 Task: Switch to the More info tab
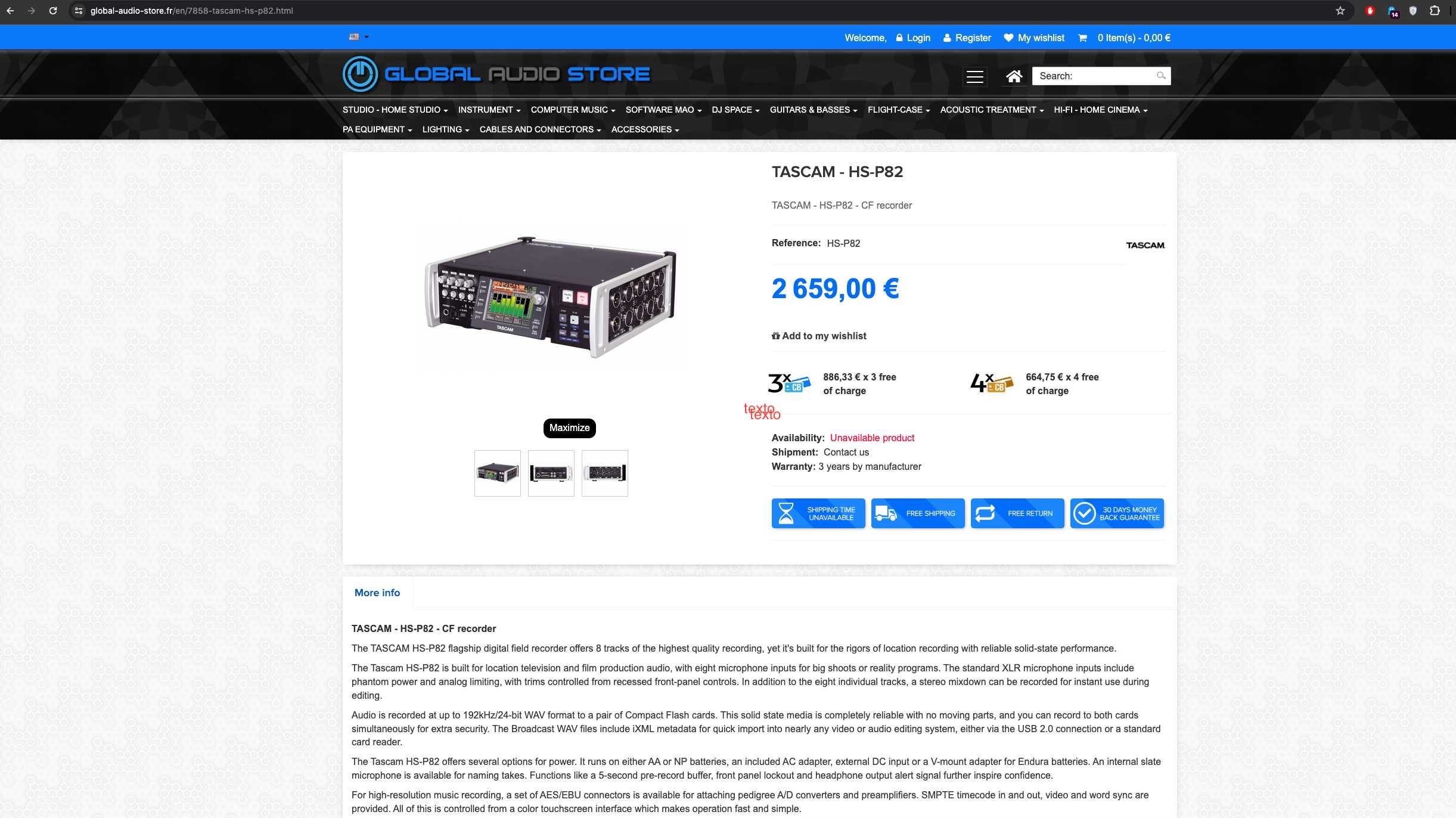(x=377, y=593)
